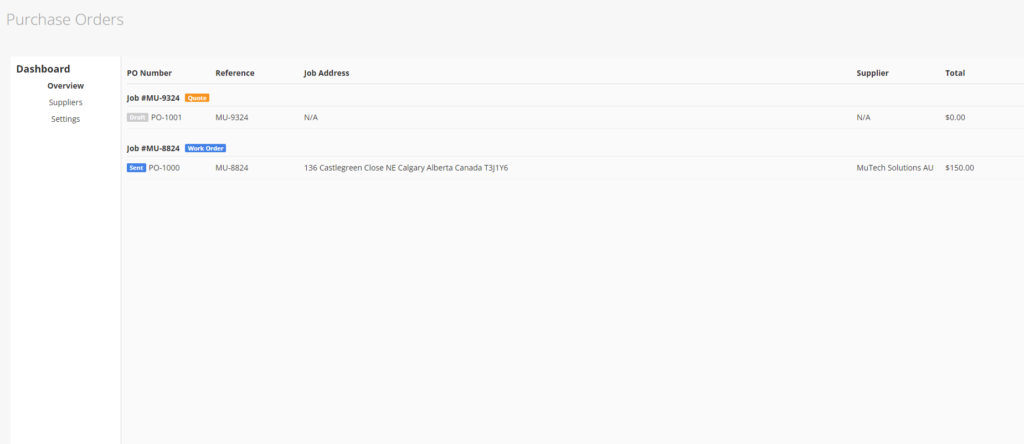Screen dimensions: 1024x444
Task: Select supplier MuTech Solutions AU
Action: coord(895,168)
